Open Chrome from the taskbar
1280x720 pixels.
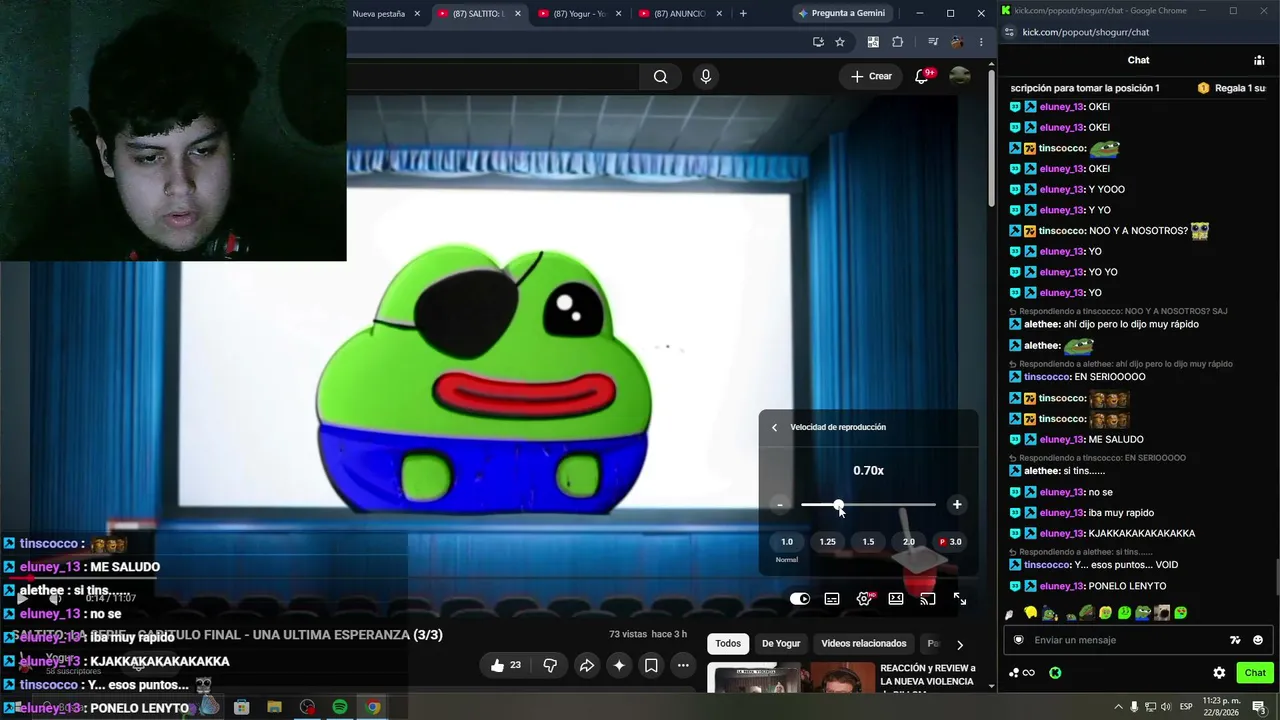tap(373, 707)
